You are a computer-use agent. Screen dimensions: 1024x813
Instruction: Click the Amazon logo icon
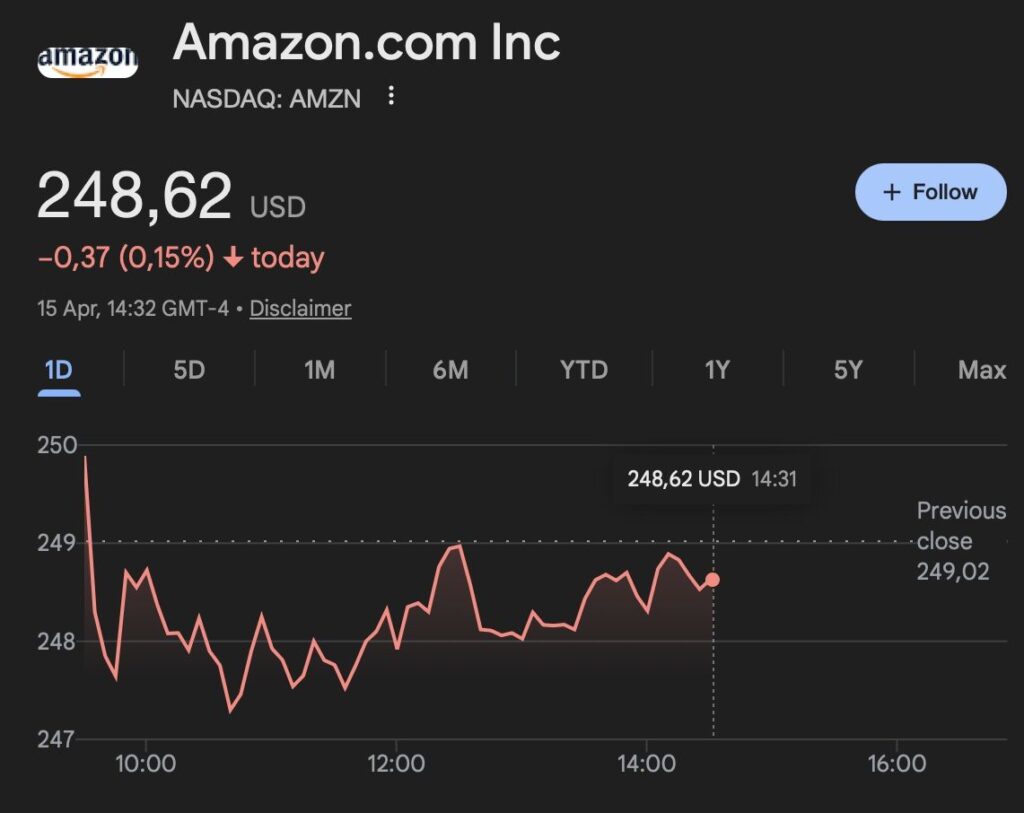pyautogui.click(x=87, y=61)
